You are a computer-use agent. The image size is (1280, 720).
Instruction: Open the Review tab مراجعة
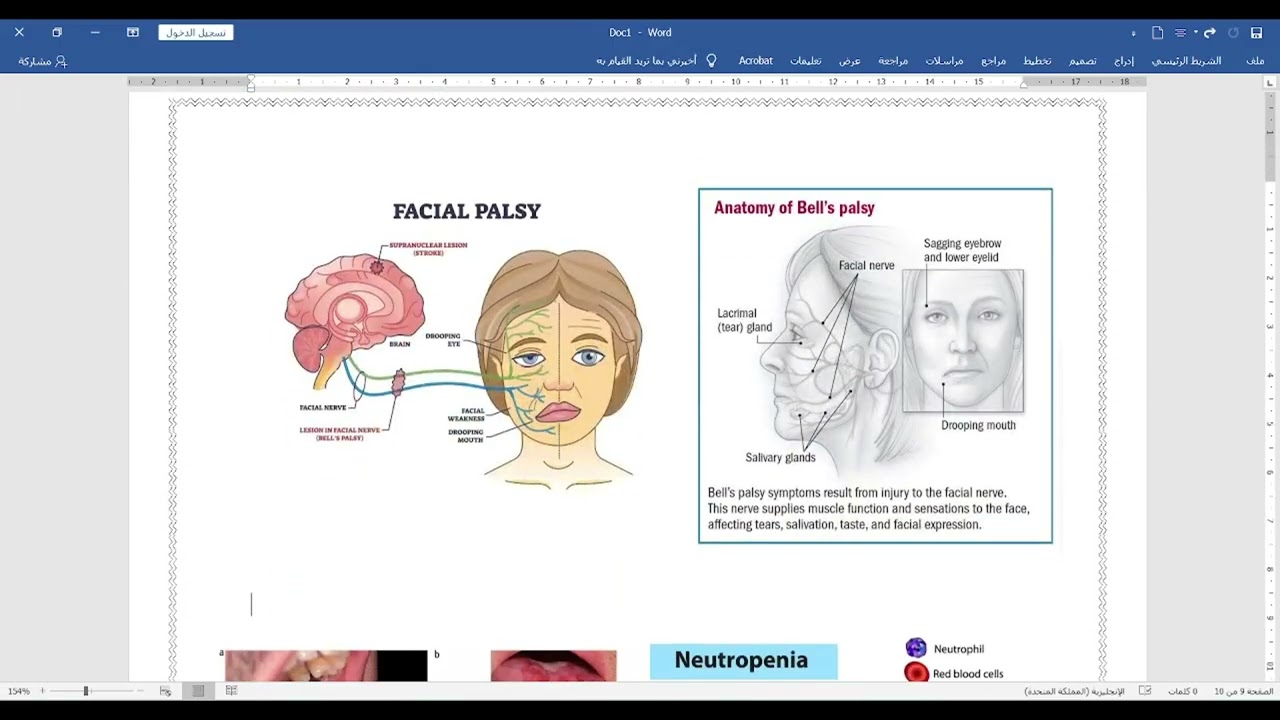(x=893, y=61)
